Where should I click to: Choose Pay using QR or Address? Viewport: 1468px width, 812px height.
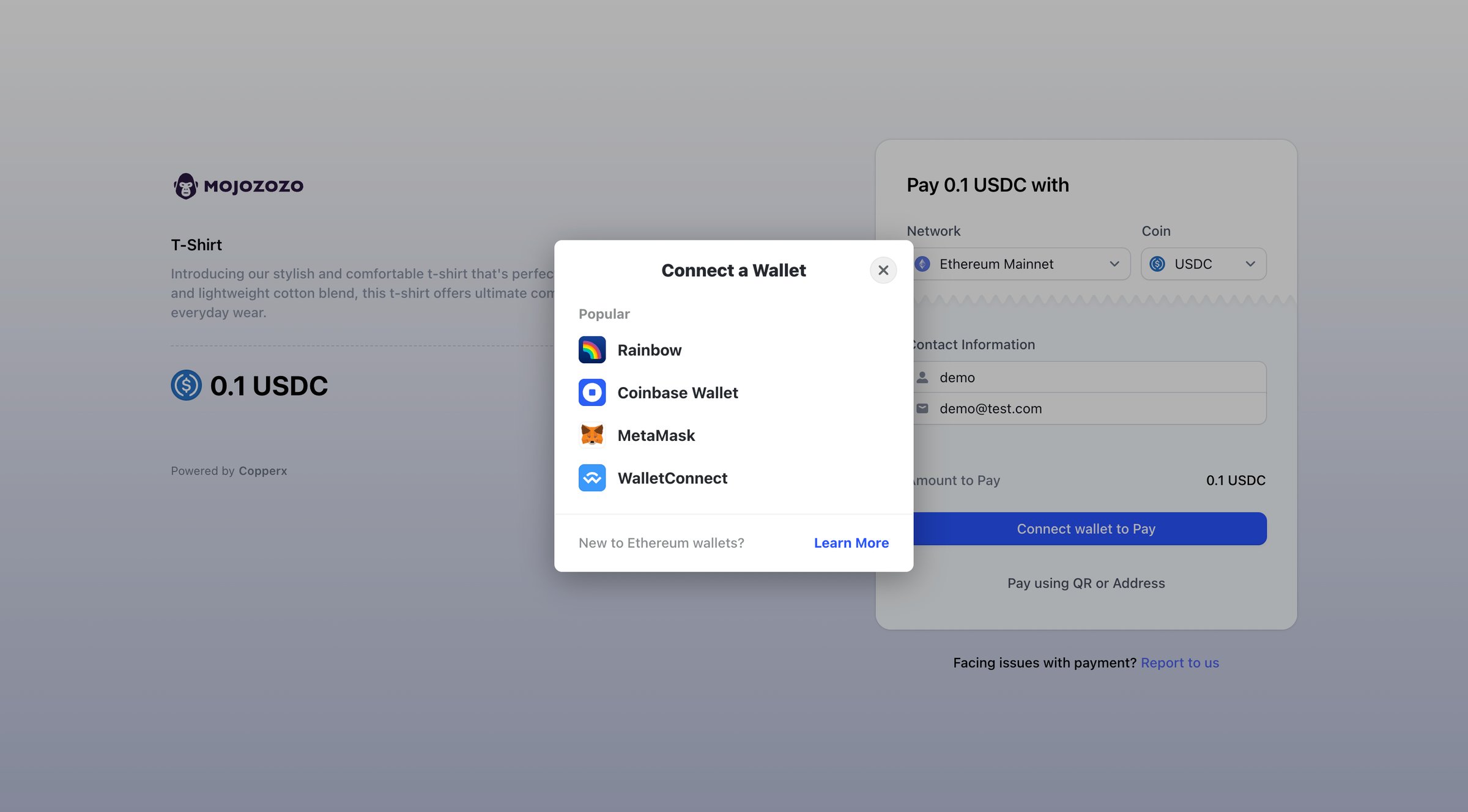(1086, 583)
